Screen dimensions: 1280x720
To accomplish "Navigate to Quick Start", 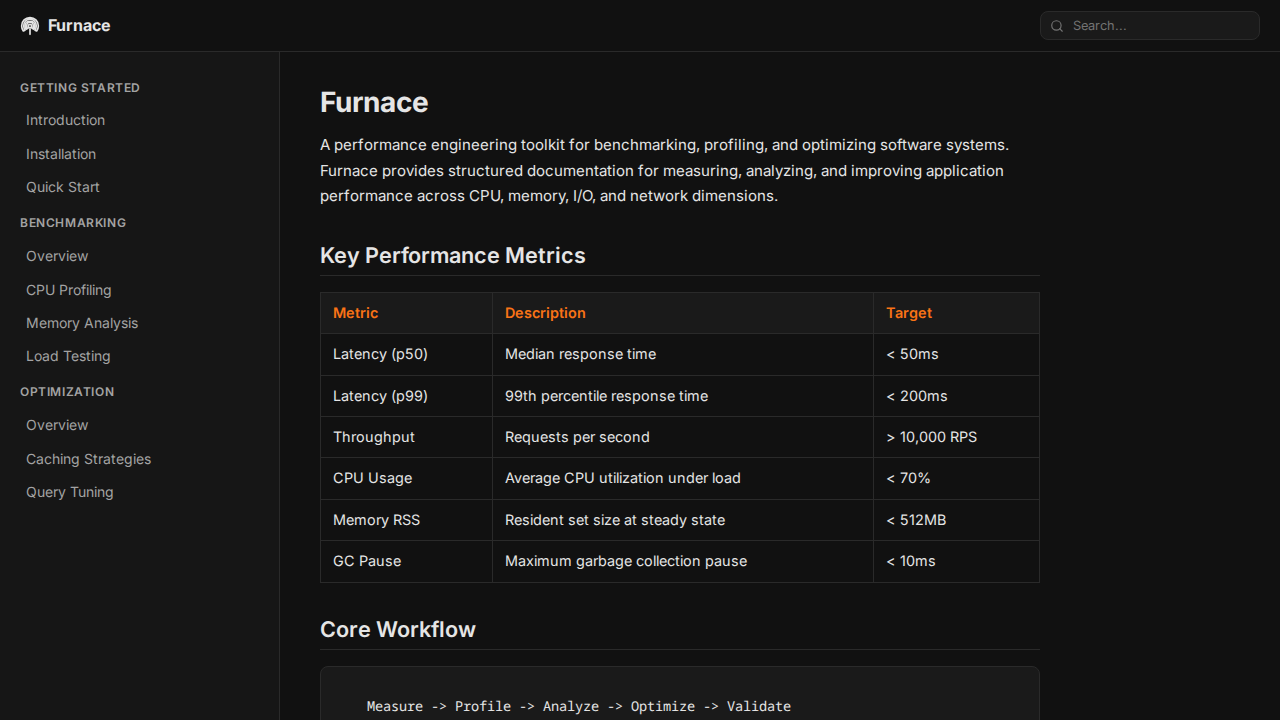I will tap(62, 187).
